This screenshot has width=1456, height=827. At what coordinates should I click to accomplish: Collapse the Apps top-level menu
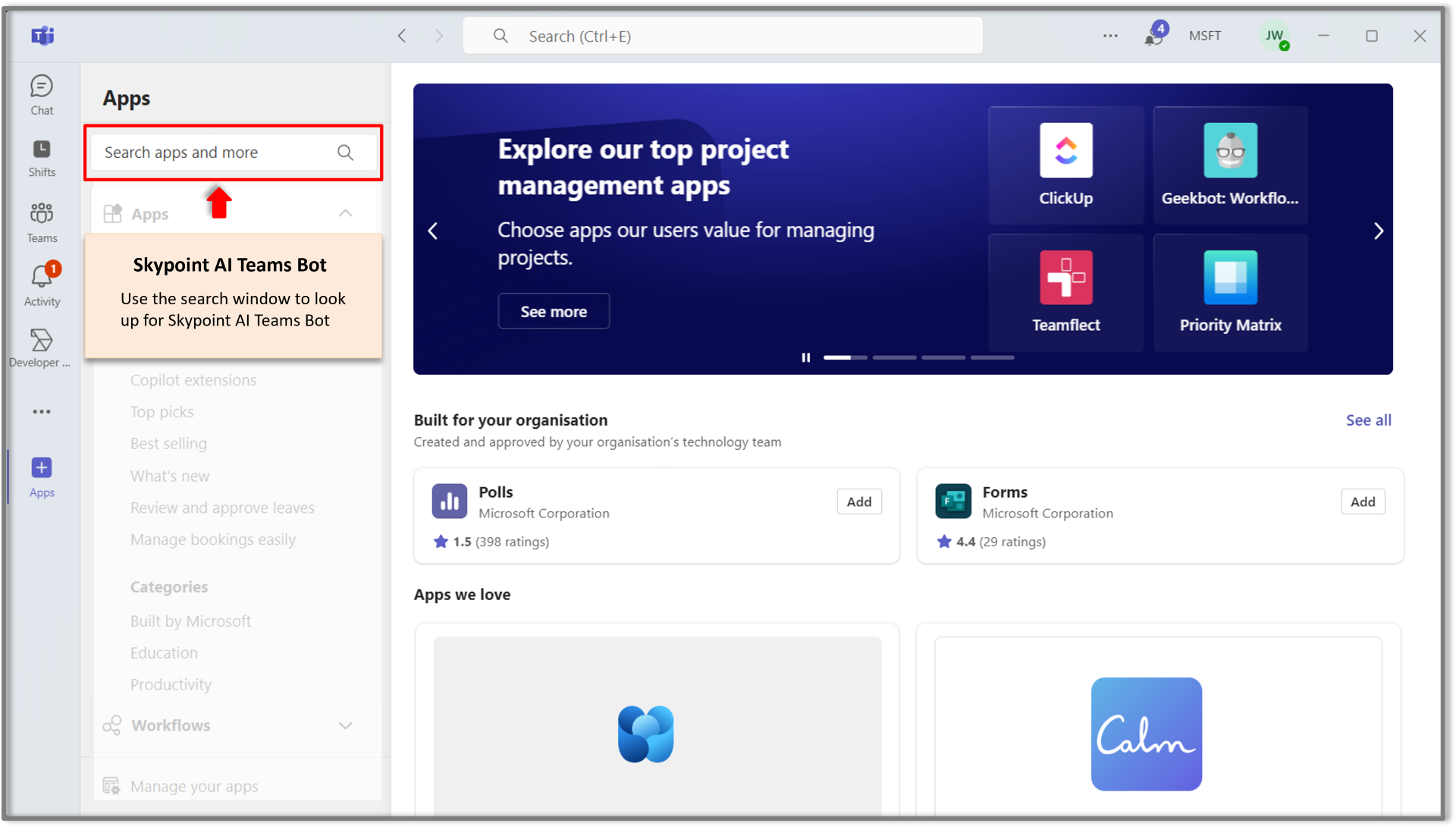346,213
